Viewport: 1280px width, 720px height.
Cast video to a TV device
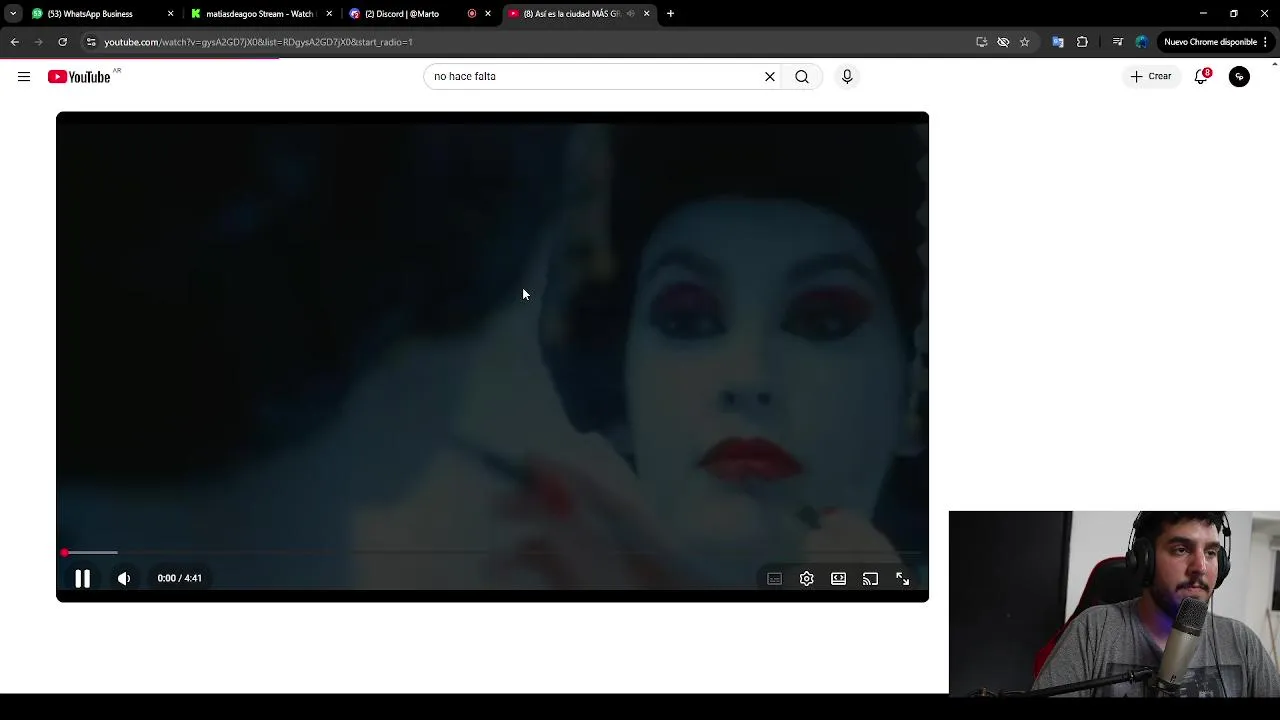[x=870, y=578]
